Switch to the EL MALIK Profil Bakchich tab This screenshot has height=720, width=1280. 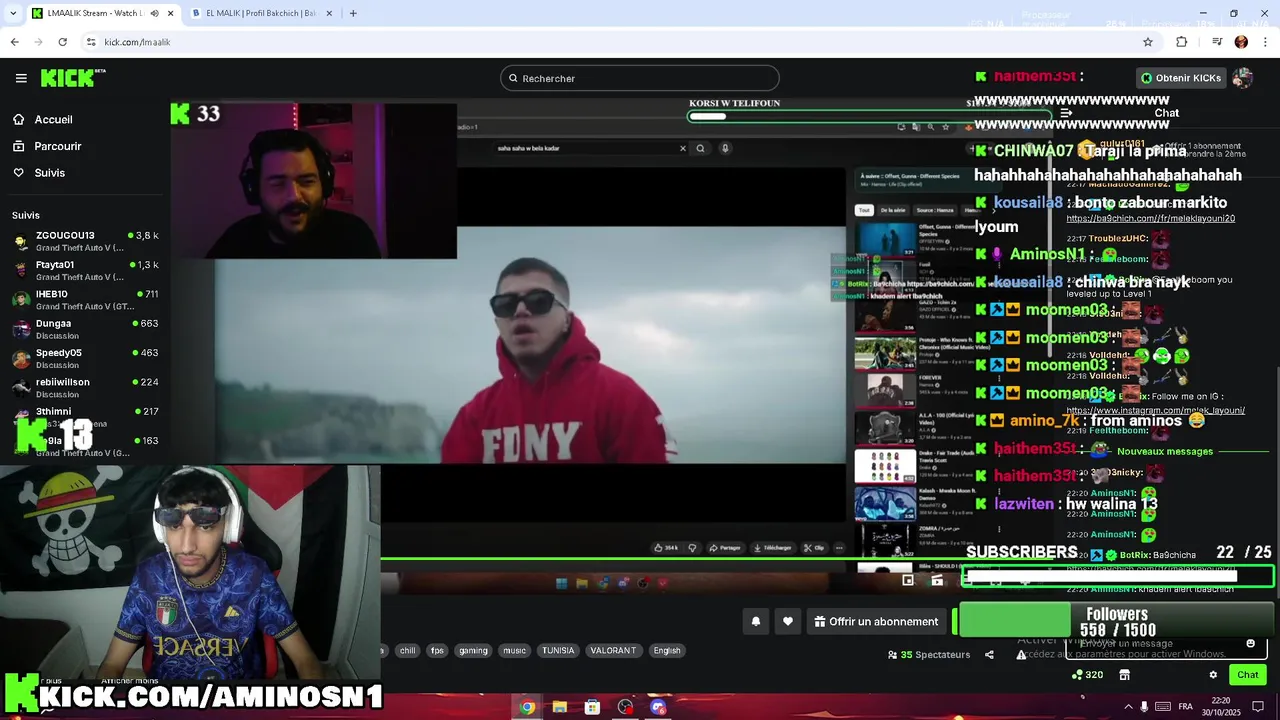click(262, 13)
